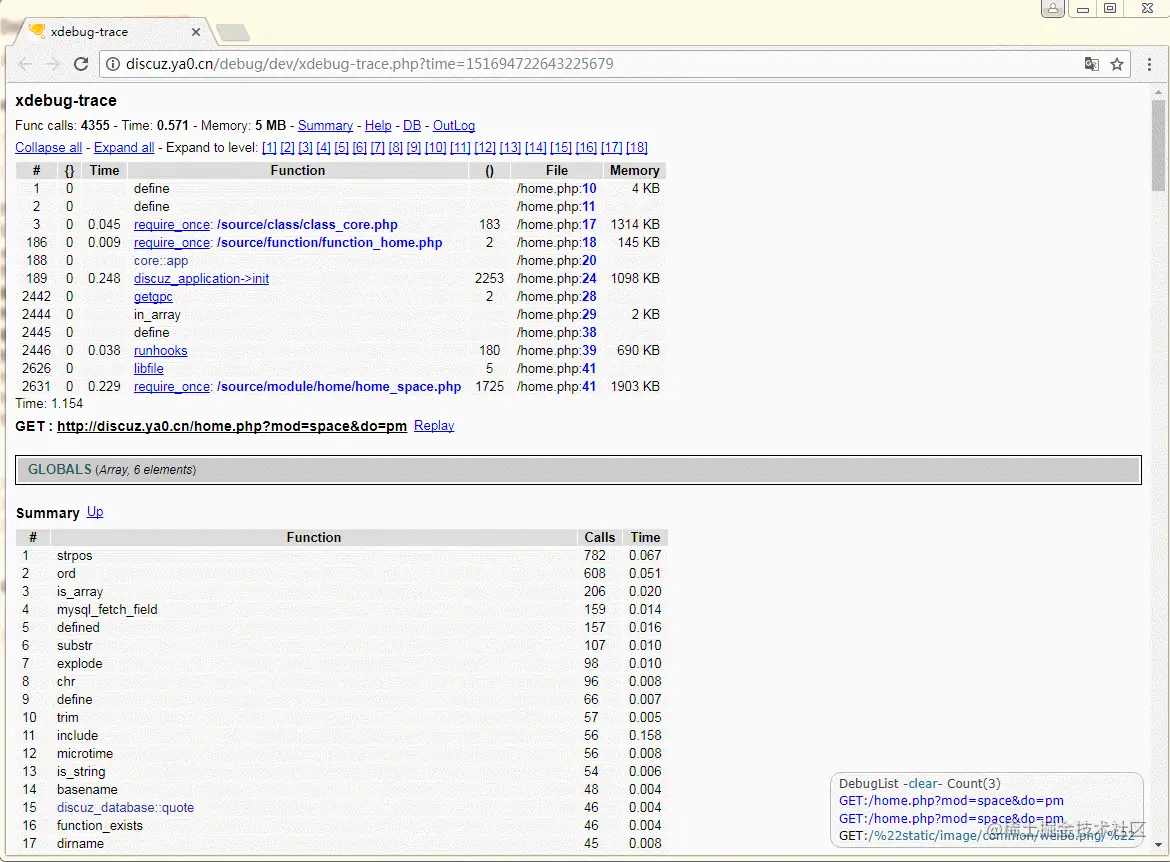Close the xdebug-trace tab
This screenshot has width=1170, height=862.
coord(195,32)
